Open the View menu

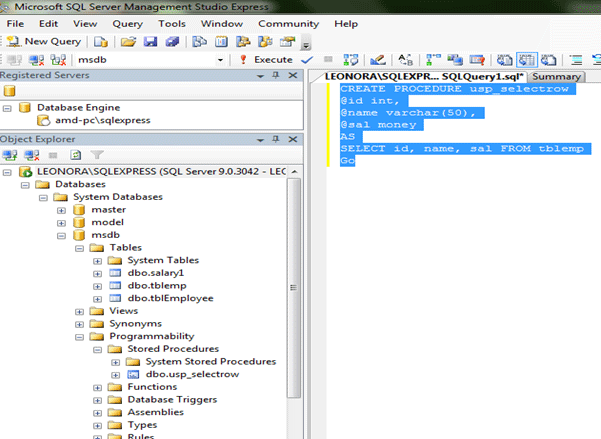[85, 24]
